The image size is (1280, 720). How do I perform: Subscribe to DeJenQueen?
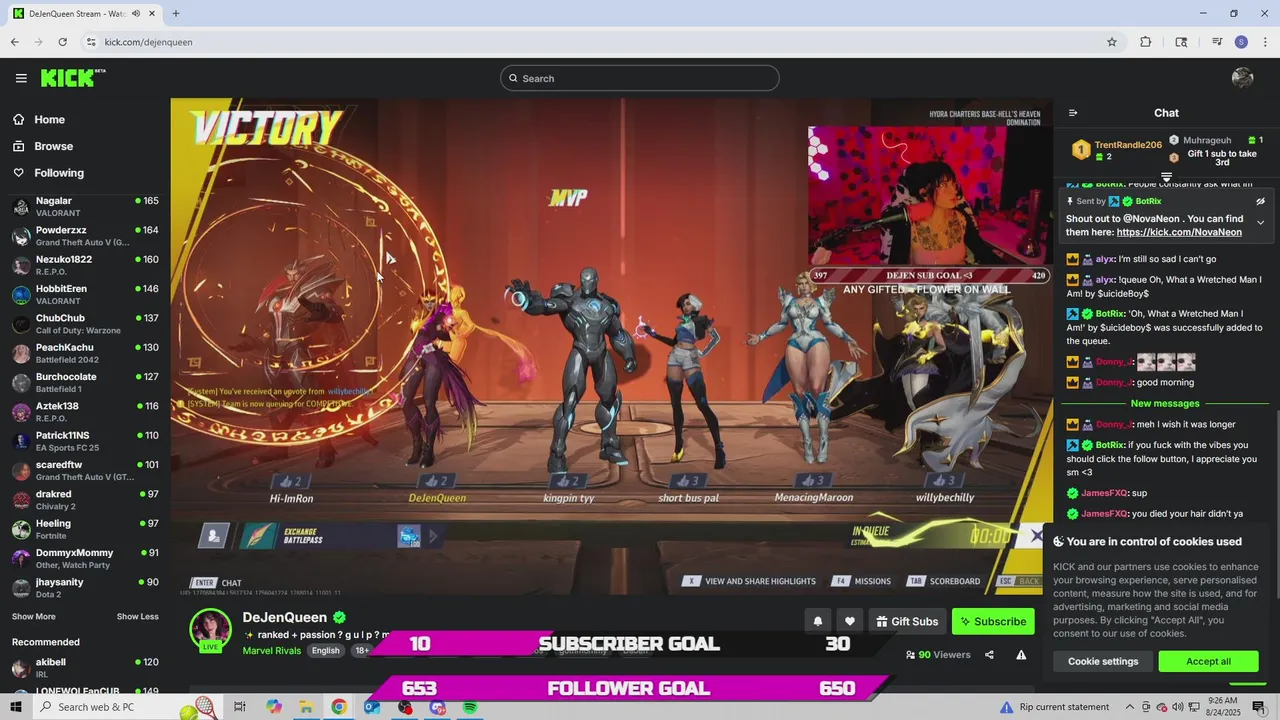(x=993, y=621)
